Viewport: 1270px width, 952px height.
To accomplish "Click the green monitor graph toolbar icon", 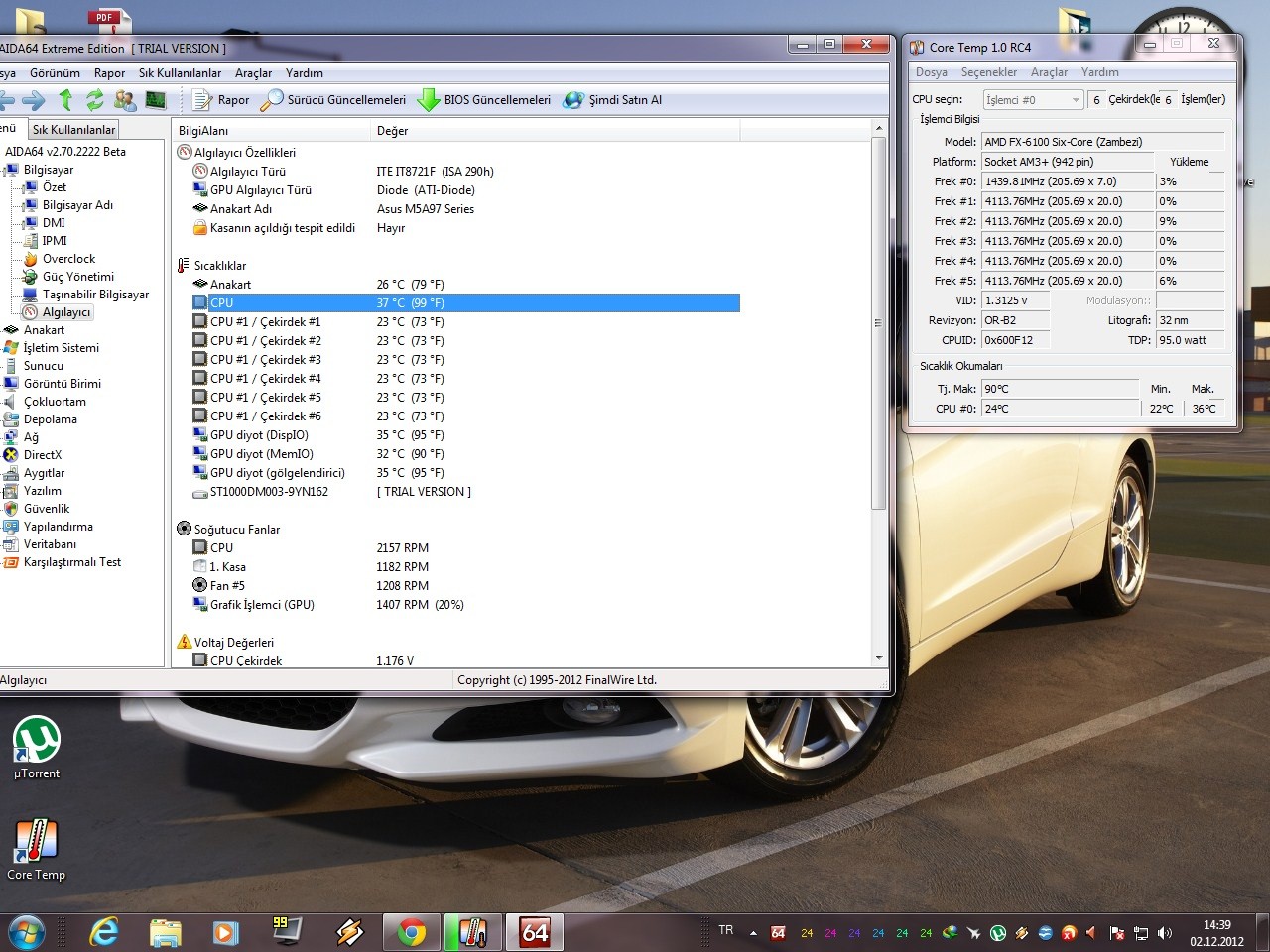I will pyautogui.click(x=155, y=100).
